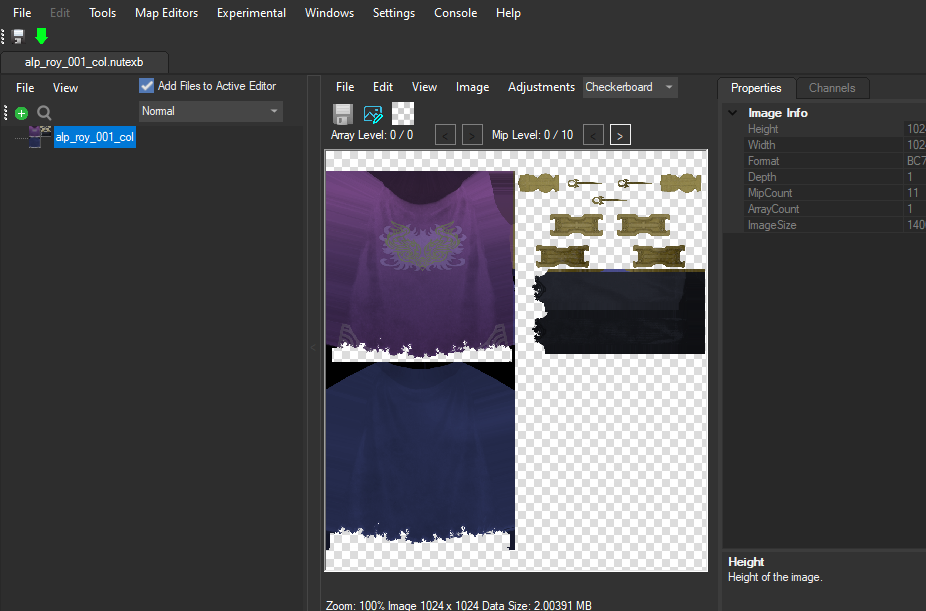This screenshot has height=611, width=926.
Task: Enable the Add Files to Active Editor checkbox
Action: click(x=146, y=85)
